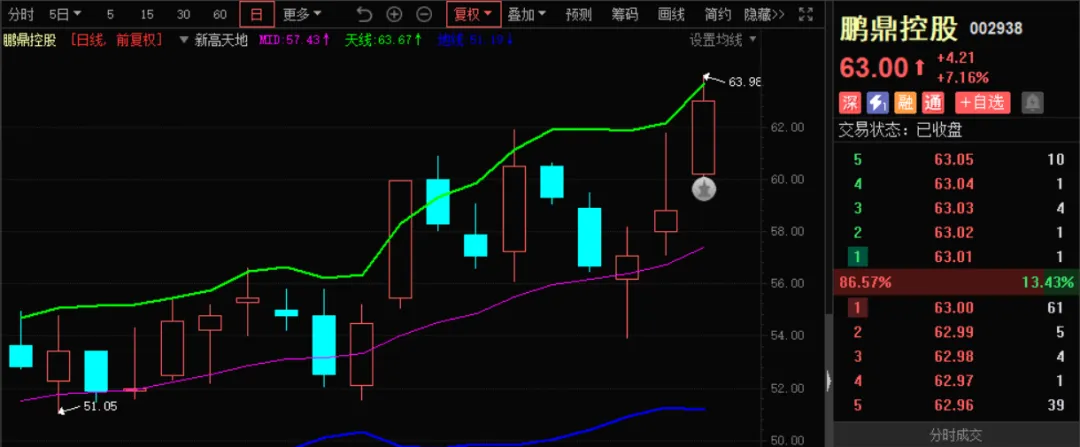Select the sell 1 price 63.01
Viewport: 1080px width, 447px height.
pyautogui.click(x=954, y=257)
